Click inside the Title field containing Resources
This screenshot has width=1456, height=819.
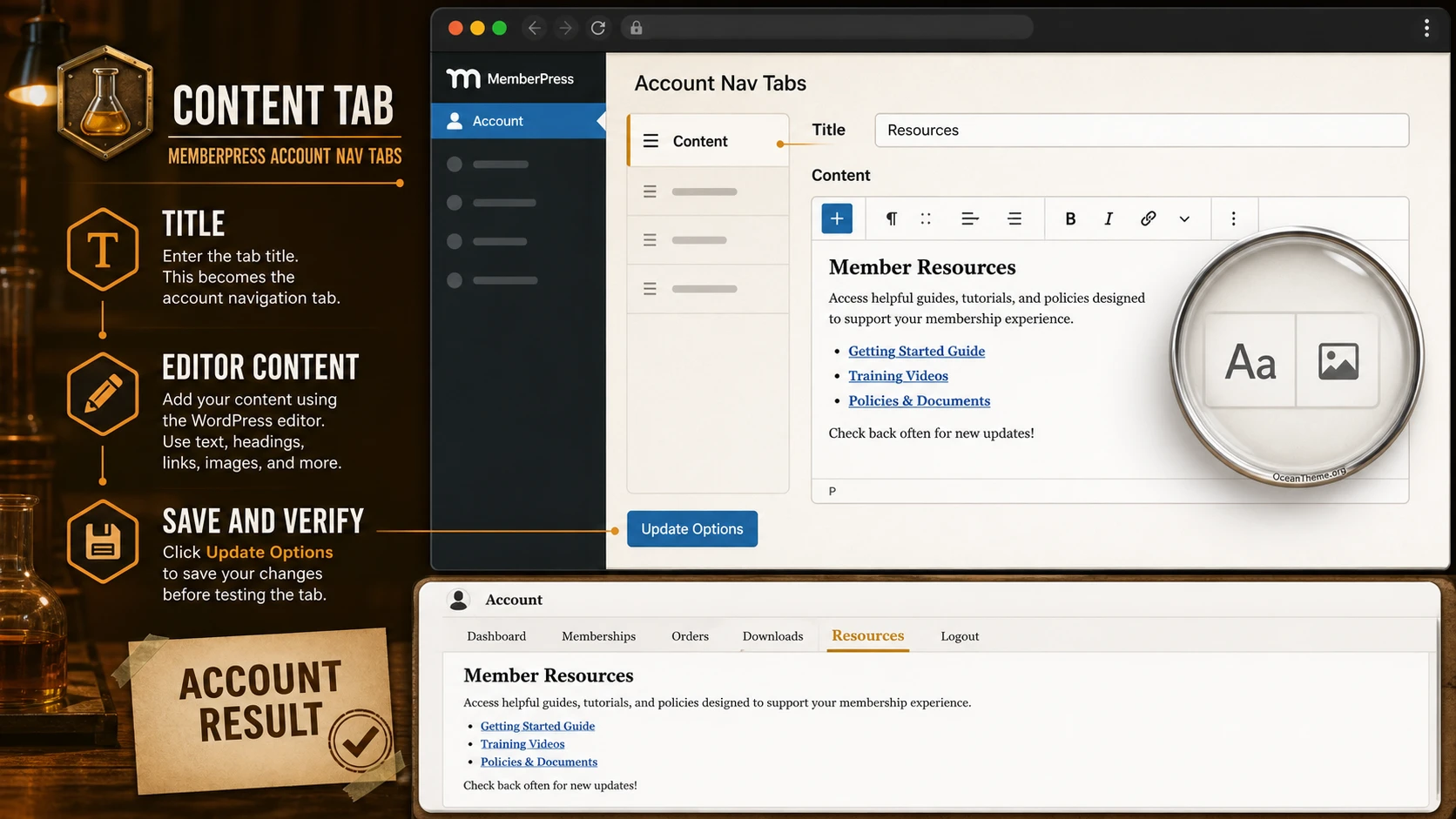coord(1142,131)
